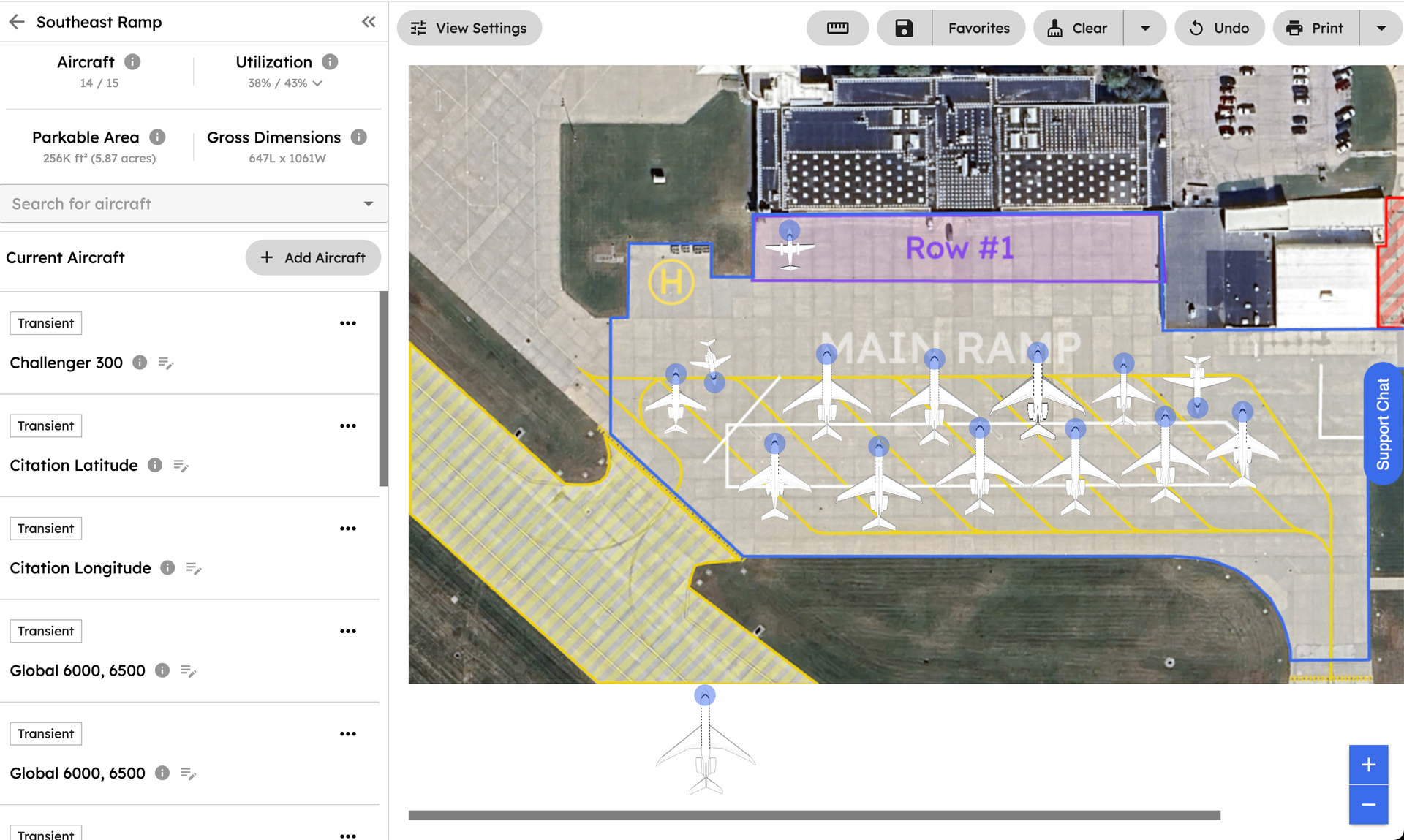Open Utilization info icon
Screen dimensions: 1404x840
(x=330, y=62)
